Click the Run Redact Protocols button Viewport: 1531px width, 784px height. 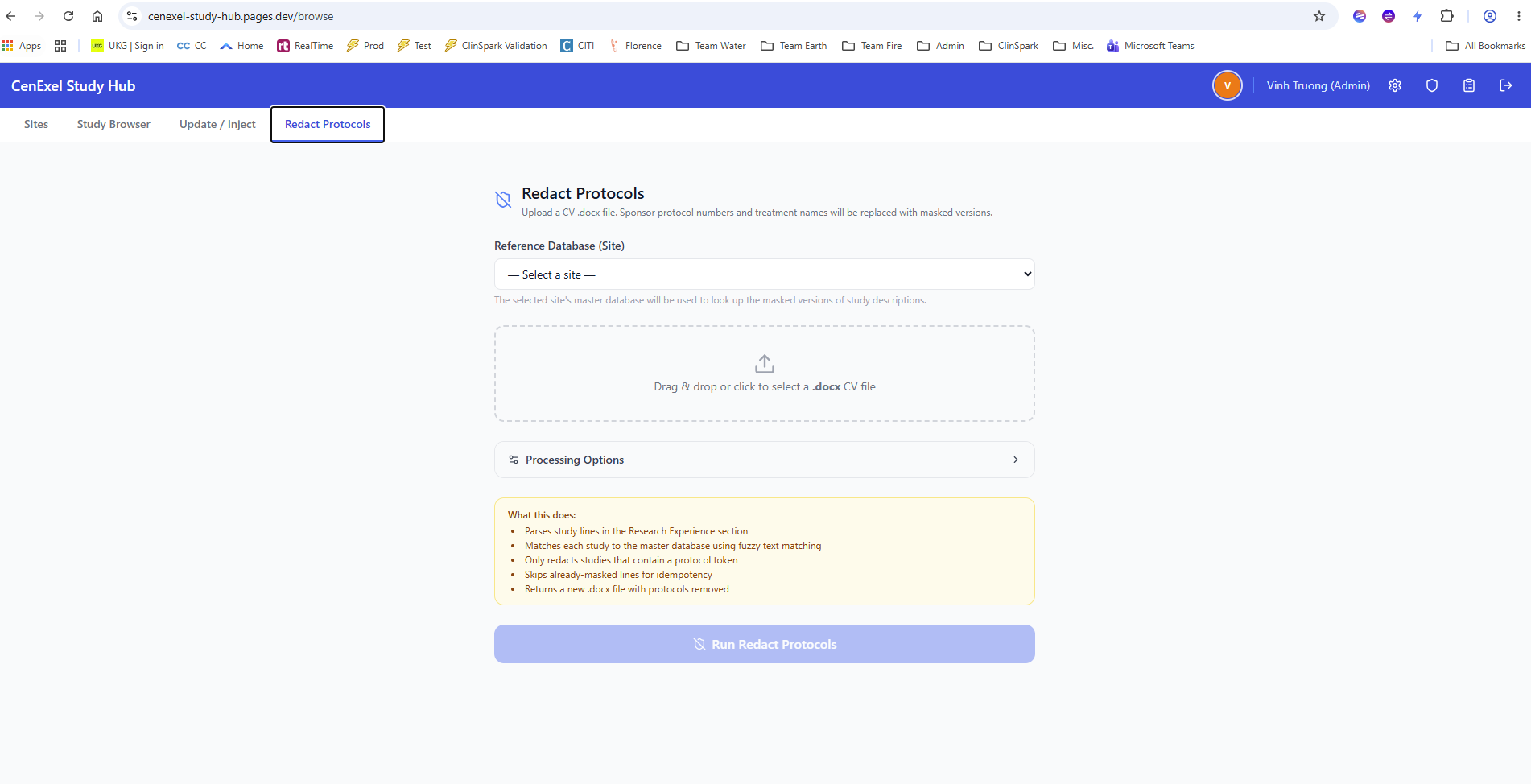765,644
